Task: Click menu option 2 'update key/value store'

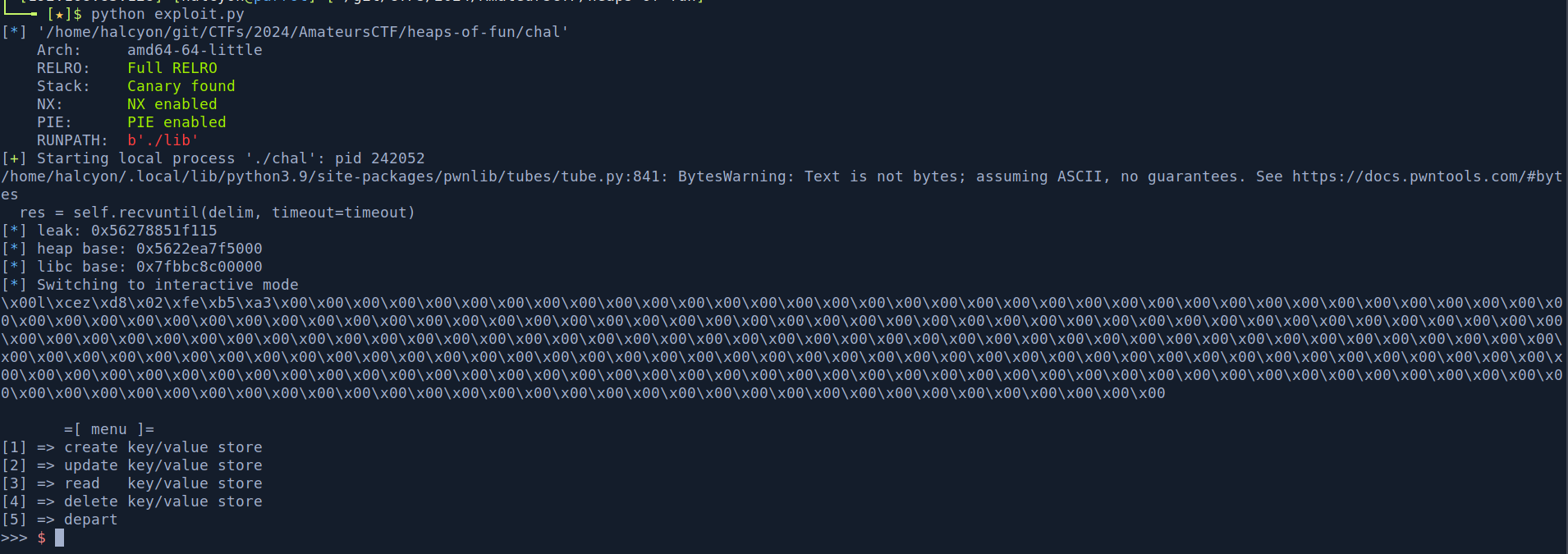Action: (163, 465)
